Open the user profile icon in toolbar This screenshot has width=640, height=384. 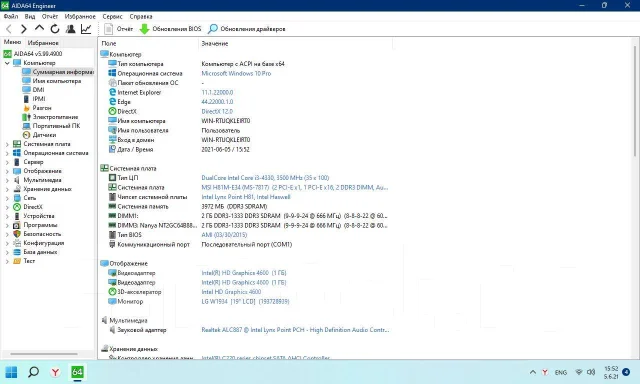tap(70, 29)
